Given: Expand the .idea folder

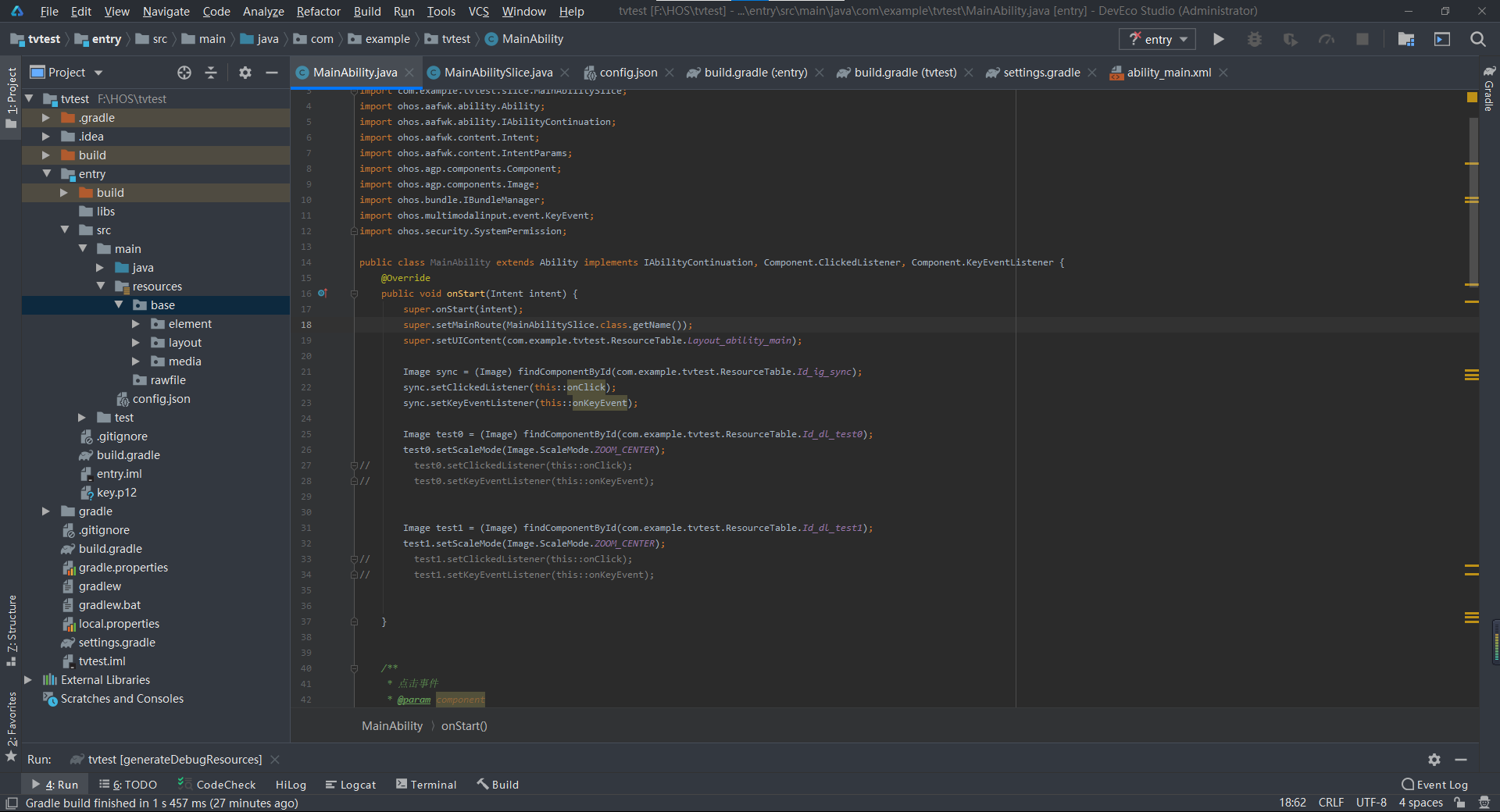Looking at the screenshot, I should click(x=46, y=137).
